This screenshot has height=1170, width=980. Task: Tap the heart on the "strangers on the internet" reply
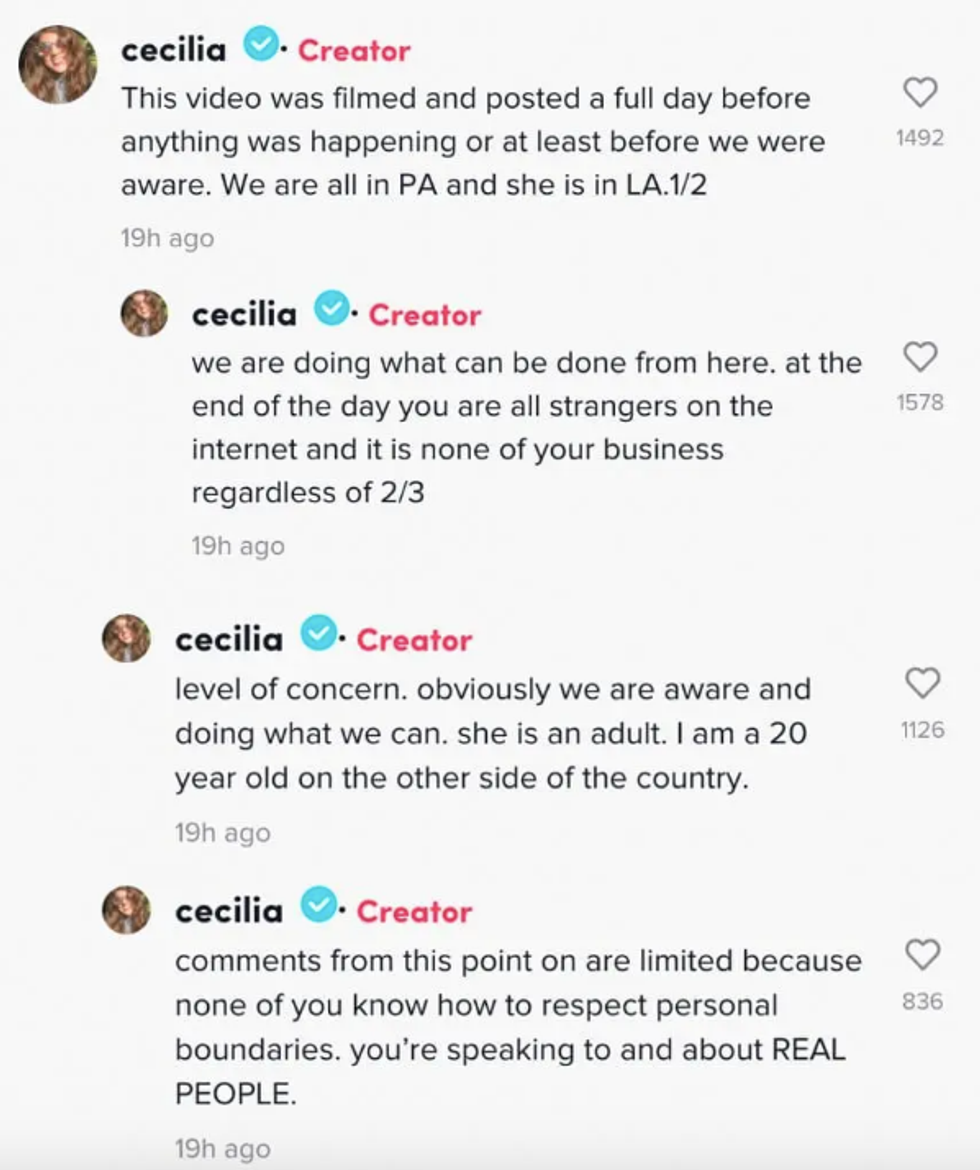tap(920, 356)
